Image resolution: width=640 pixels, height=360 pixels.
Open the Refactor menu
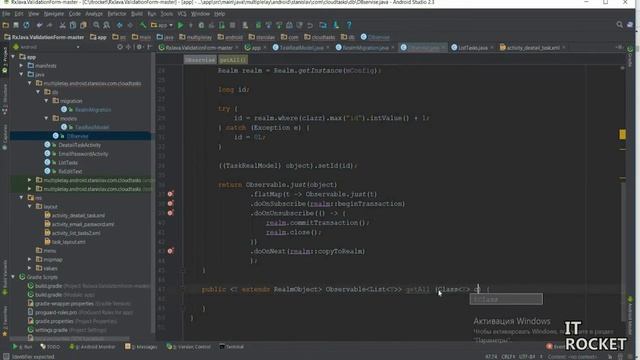click(117, 13)
